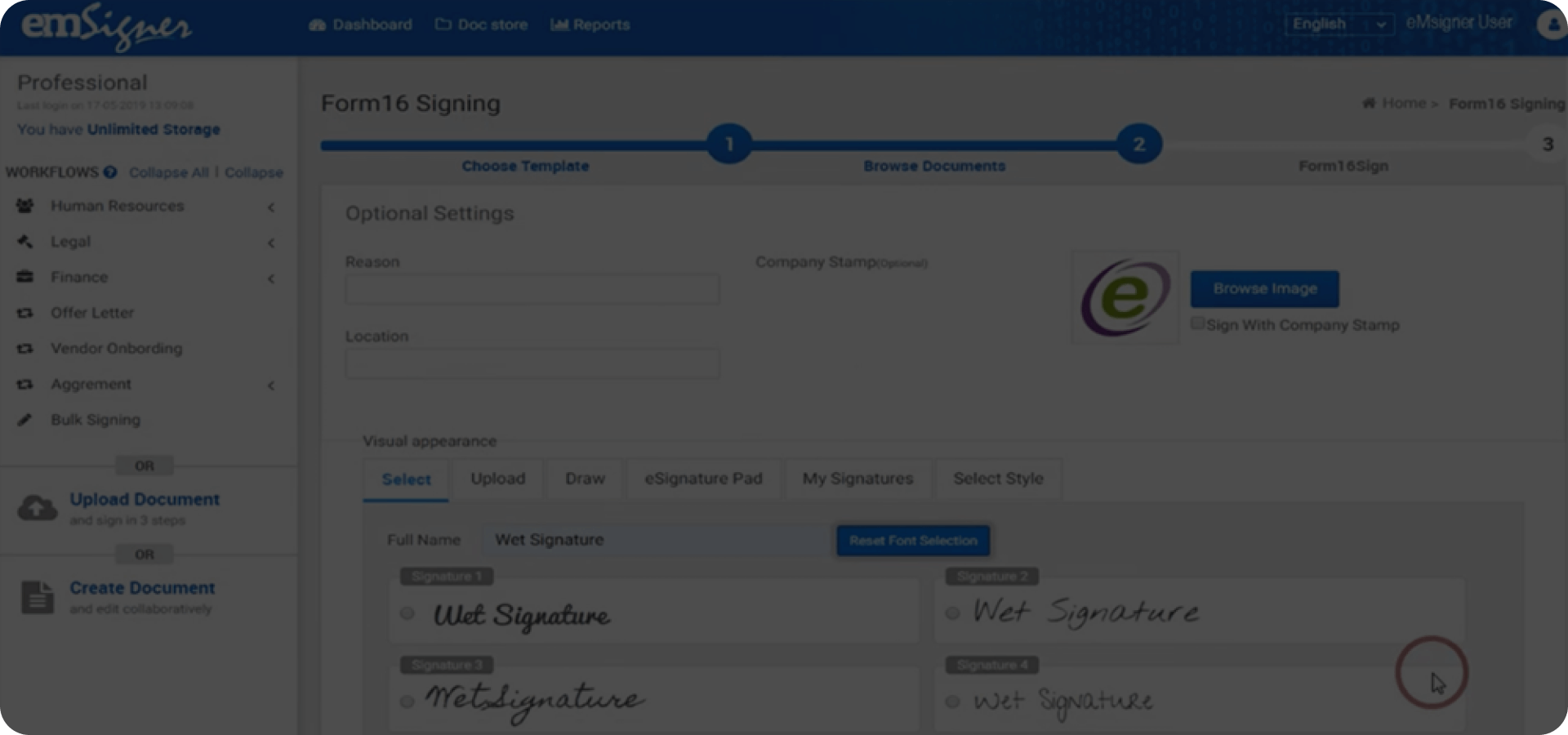Click the Create Document file icon

click(x=37, y=597)
